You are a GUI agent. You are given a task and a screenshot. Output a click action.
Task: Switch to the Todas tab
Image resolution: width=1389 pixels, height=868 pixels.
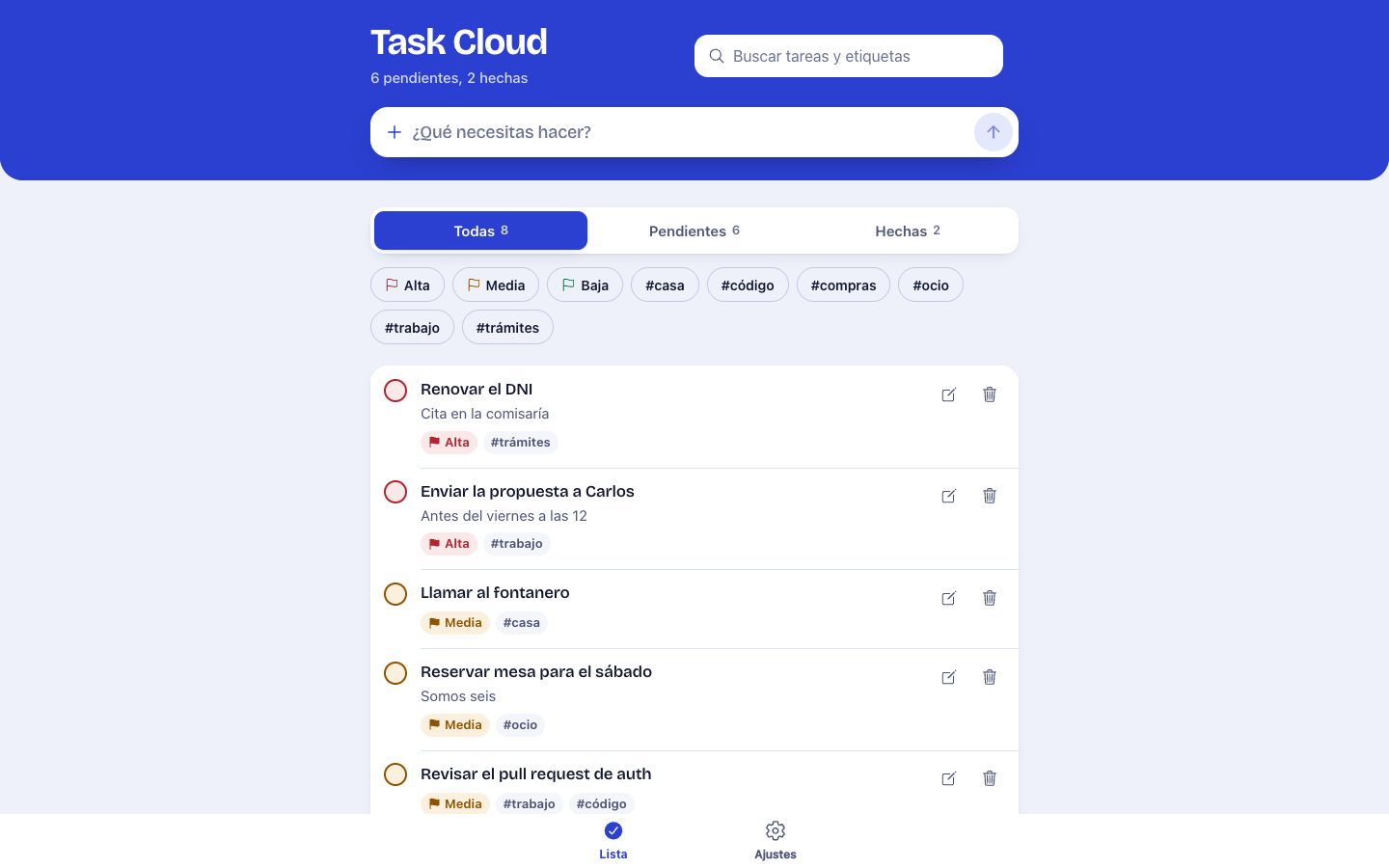[480, 231]
